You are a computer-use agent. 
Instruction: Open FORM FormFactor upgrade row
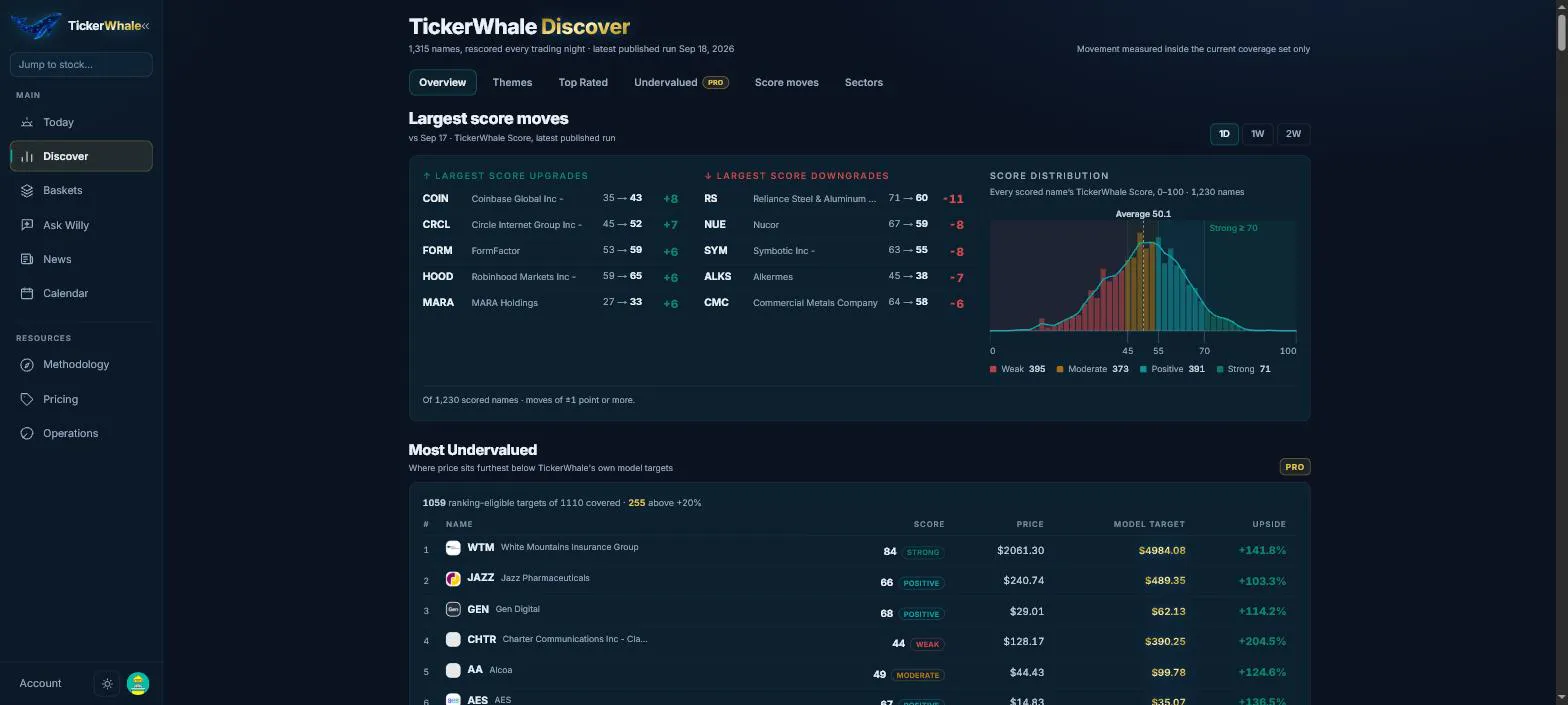[550, 250]
